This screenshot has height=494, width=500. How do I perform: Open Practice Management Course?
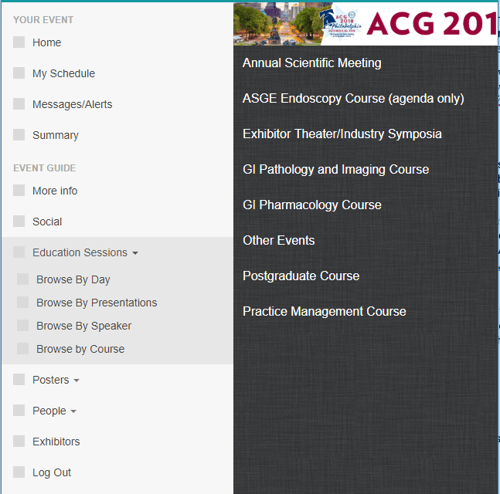324,311
